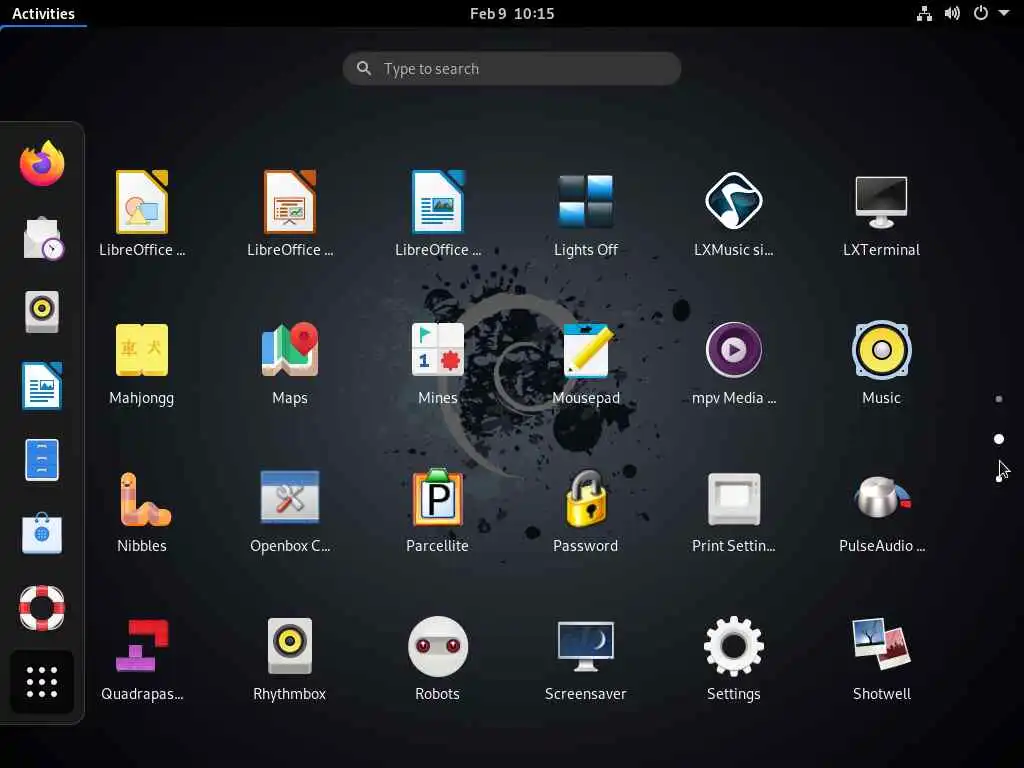
Task: Launch LibreOffice Impress presentation icon
Action: (x=289, y=202)
